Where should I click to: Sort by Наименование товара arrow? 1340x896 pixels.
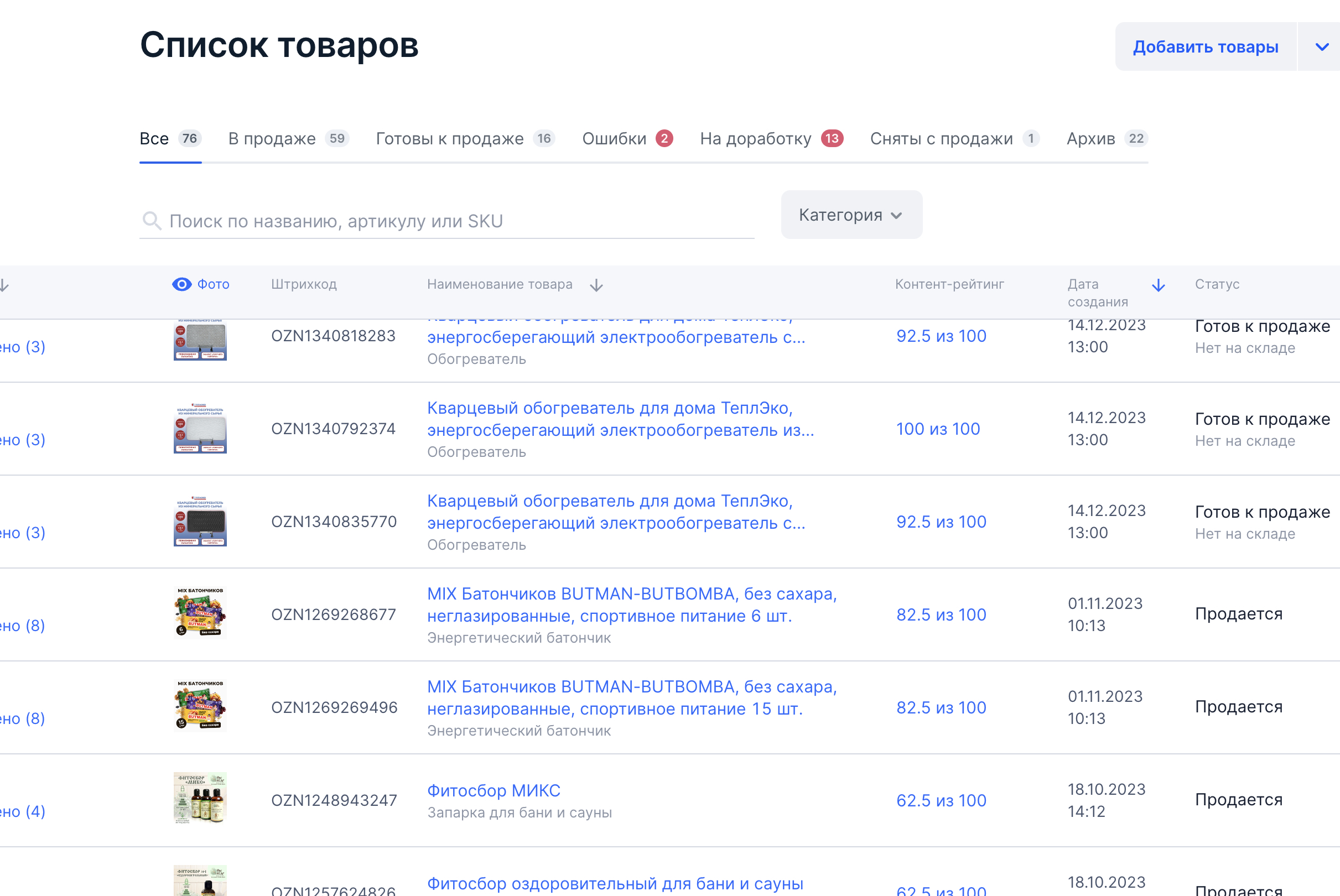click(596, 285)
